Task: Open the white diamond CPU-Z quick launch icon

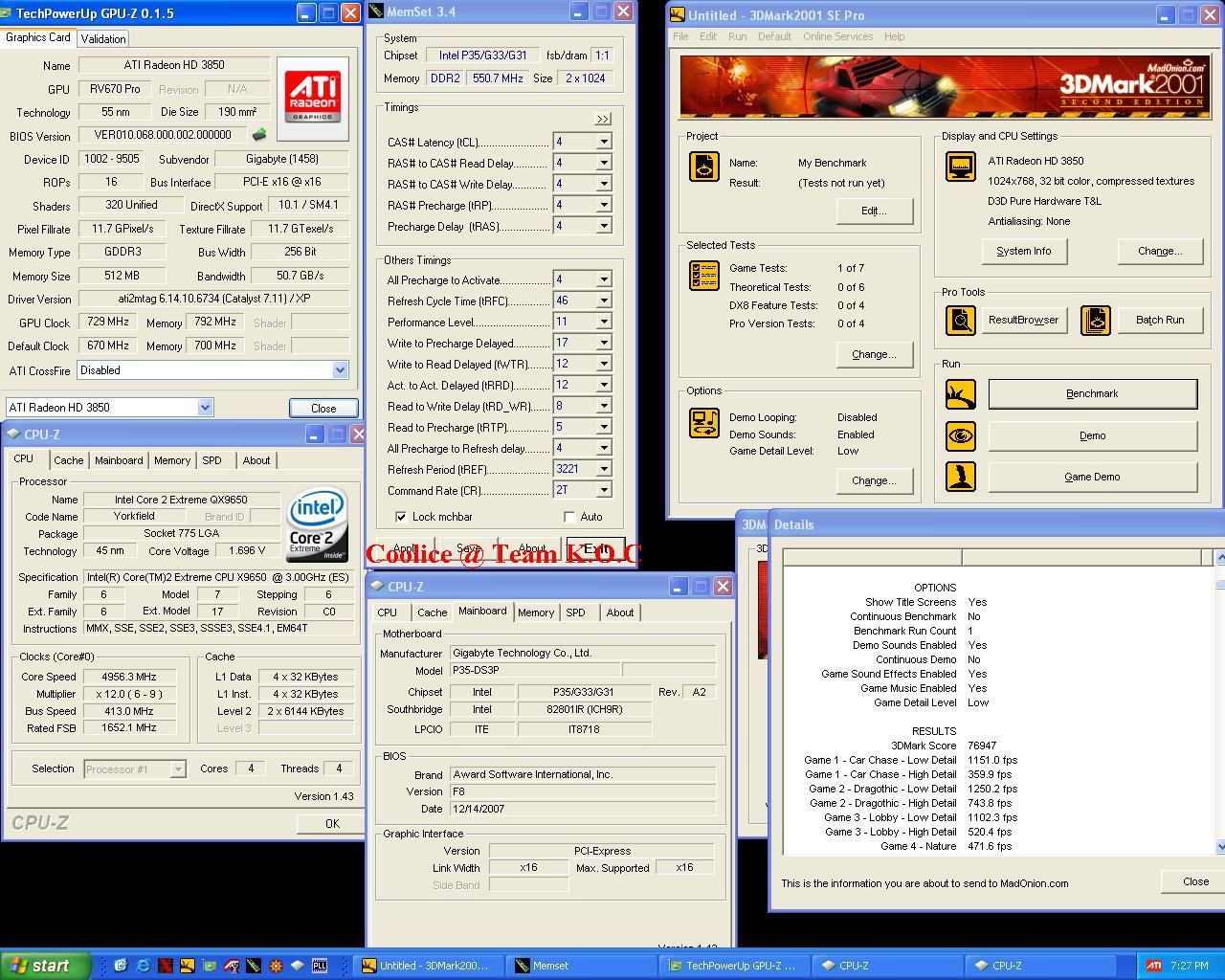Action: 298,966
